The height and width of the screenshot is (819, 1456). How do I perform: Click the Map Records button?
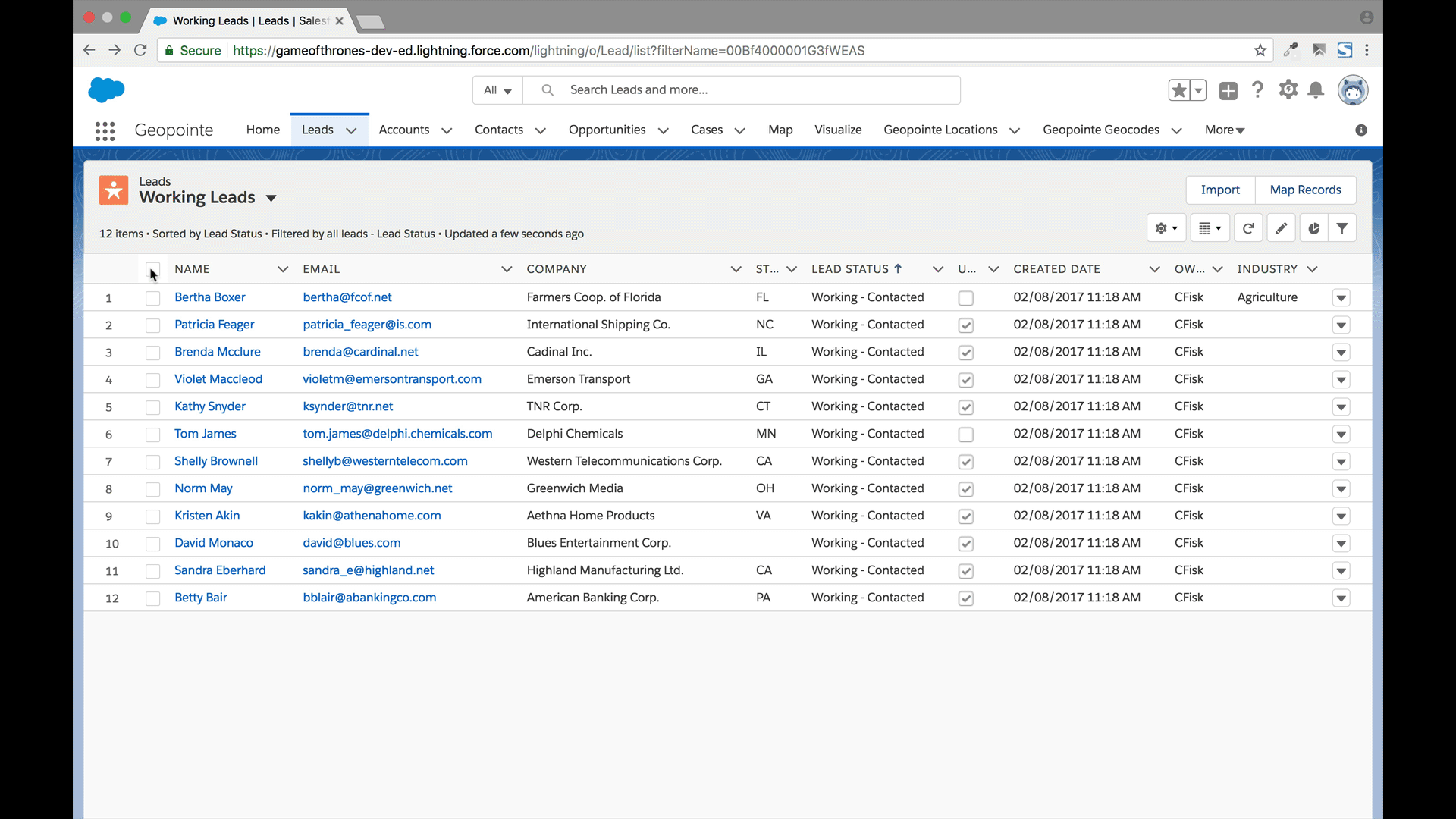click(1305, 190)
